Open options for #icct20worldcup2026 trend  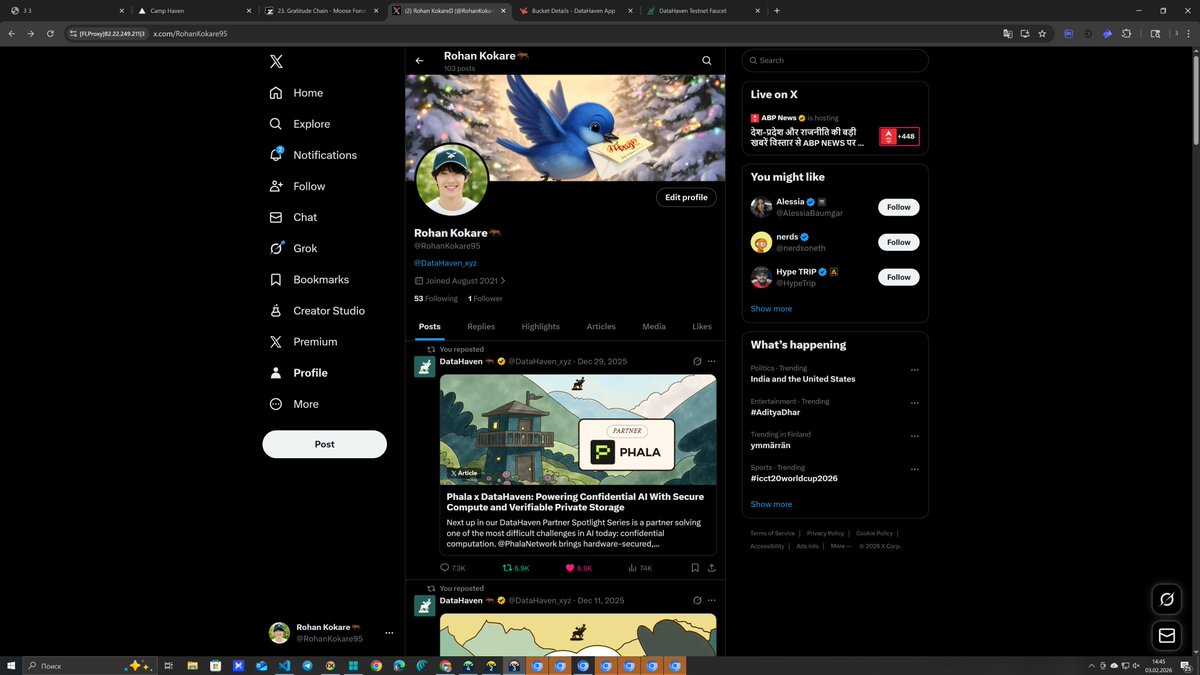(914, 469)
